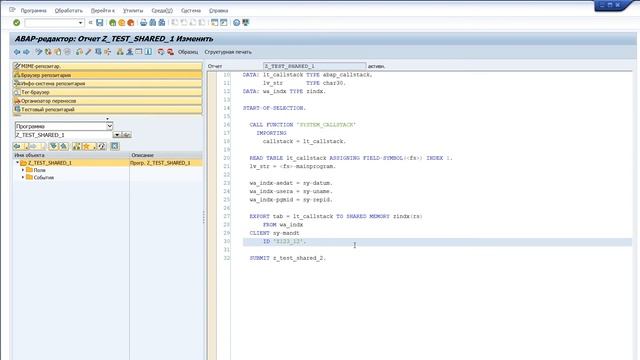
Task: Open the Программа object type combo box
Action: click(64, 126)
